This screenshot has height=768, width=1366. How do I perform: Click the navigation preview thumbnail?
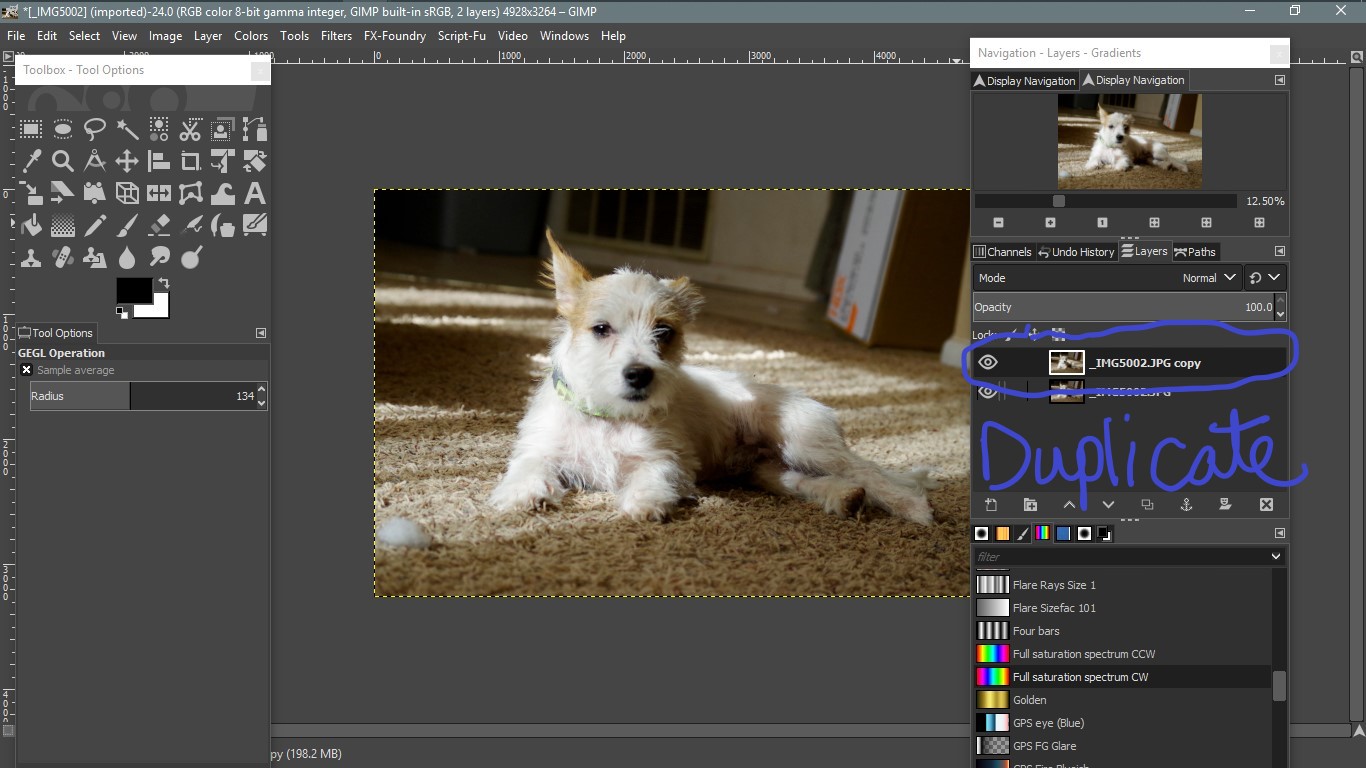coord(1130,141)
